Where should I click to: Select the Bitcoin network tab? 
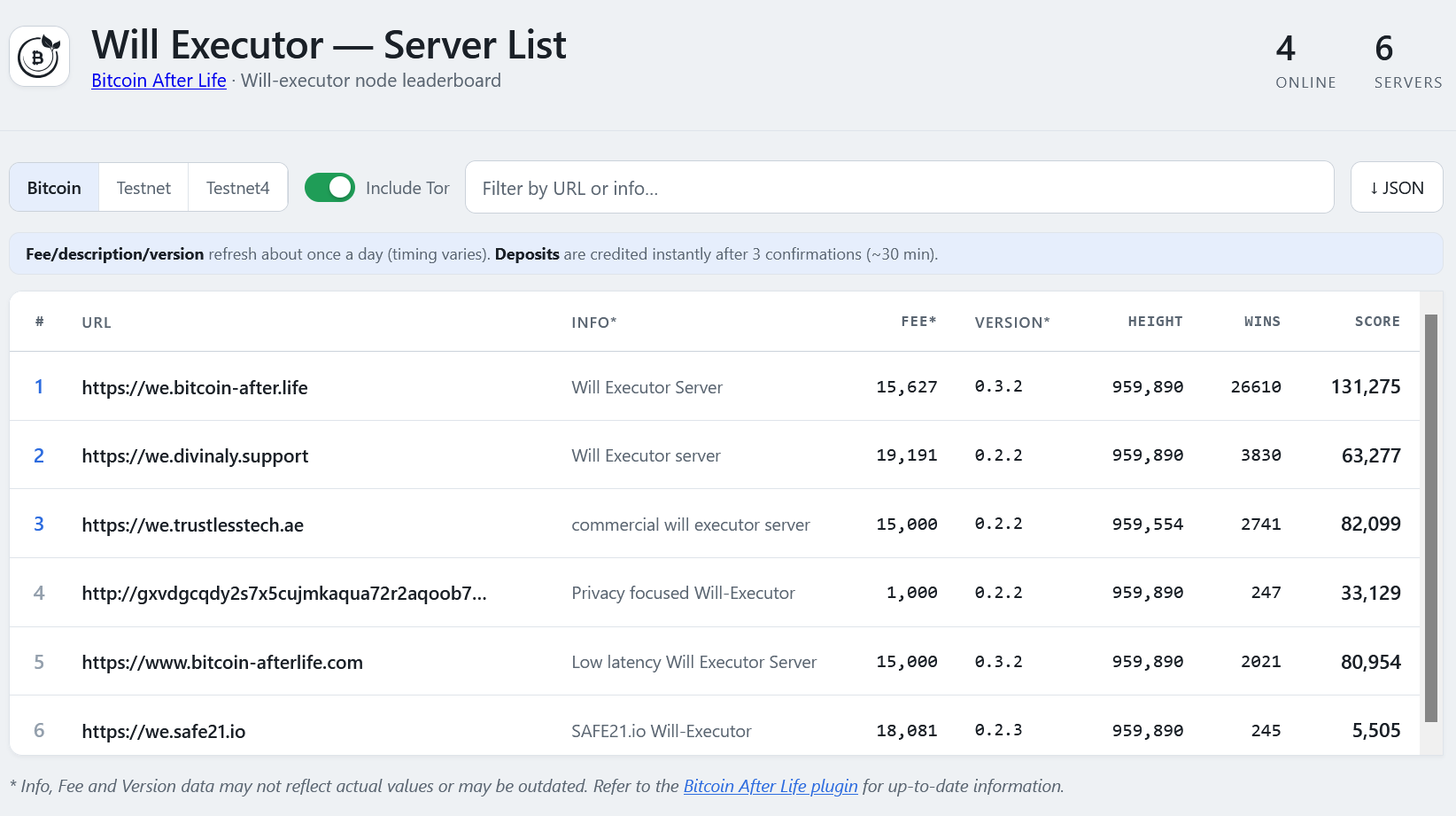click(54, 188)
